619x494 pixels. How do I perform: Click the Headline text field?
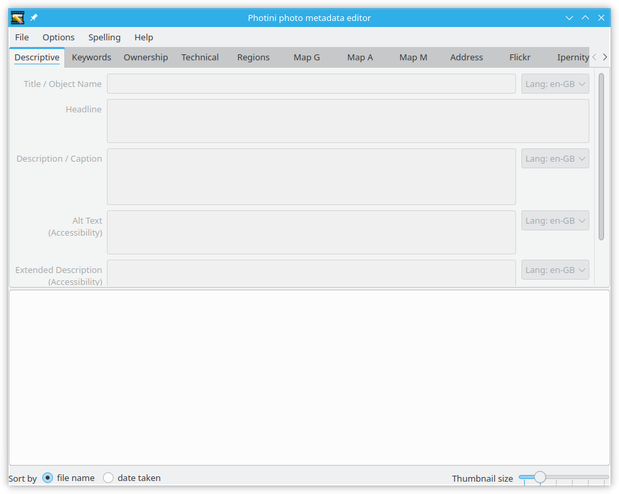tap(348, 121)
